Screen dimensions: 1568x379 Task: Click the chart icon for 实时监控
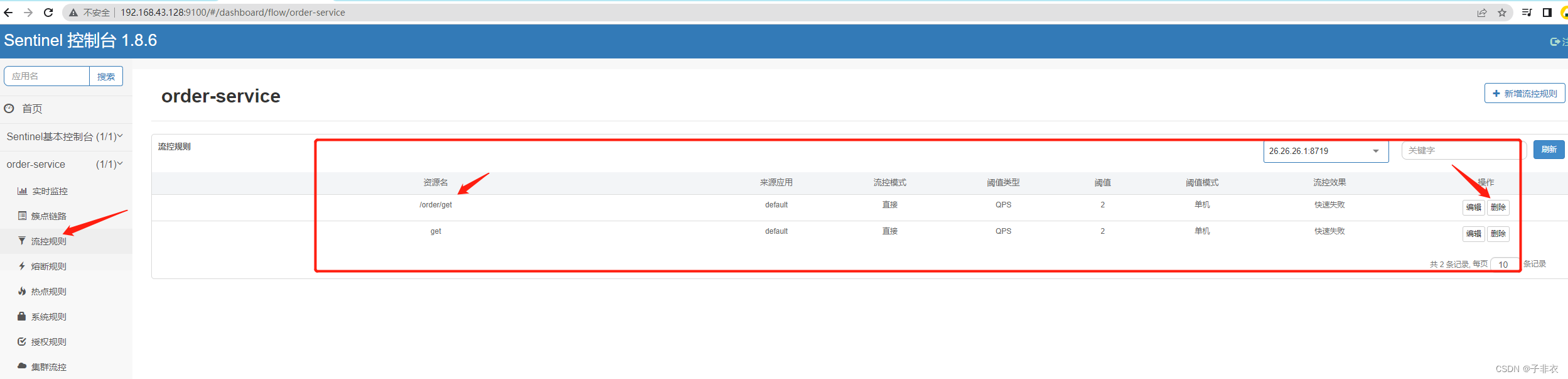(x=22, y=191)
